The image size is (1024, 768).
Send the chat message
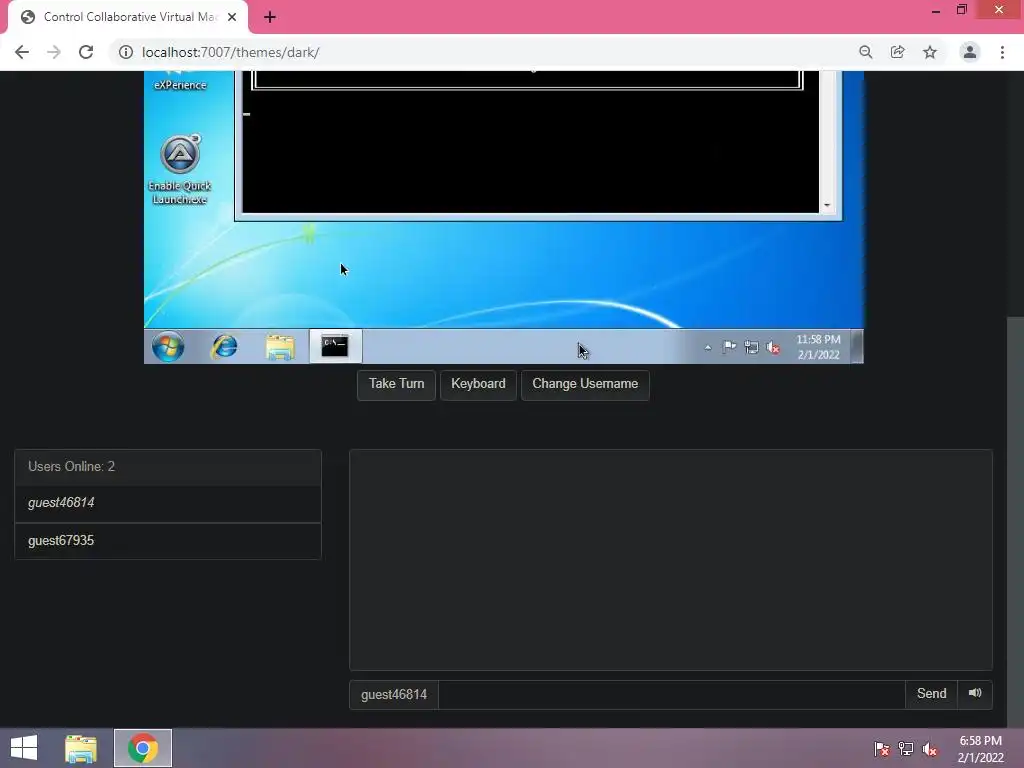[x=931, y=694]
